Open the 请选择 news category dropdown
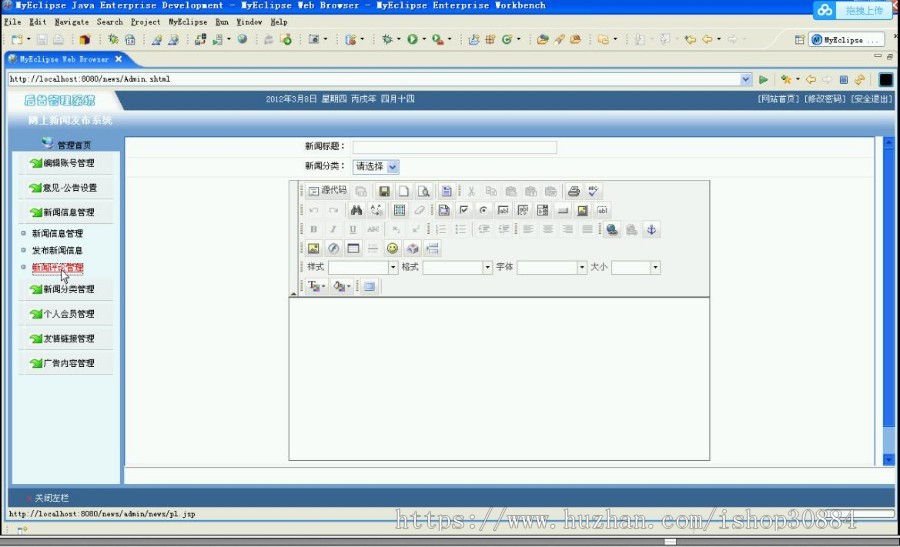The height and width of the screenshot is (547, 900). click(x=376, y=166)
